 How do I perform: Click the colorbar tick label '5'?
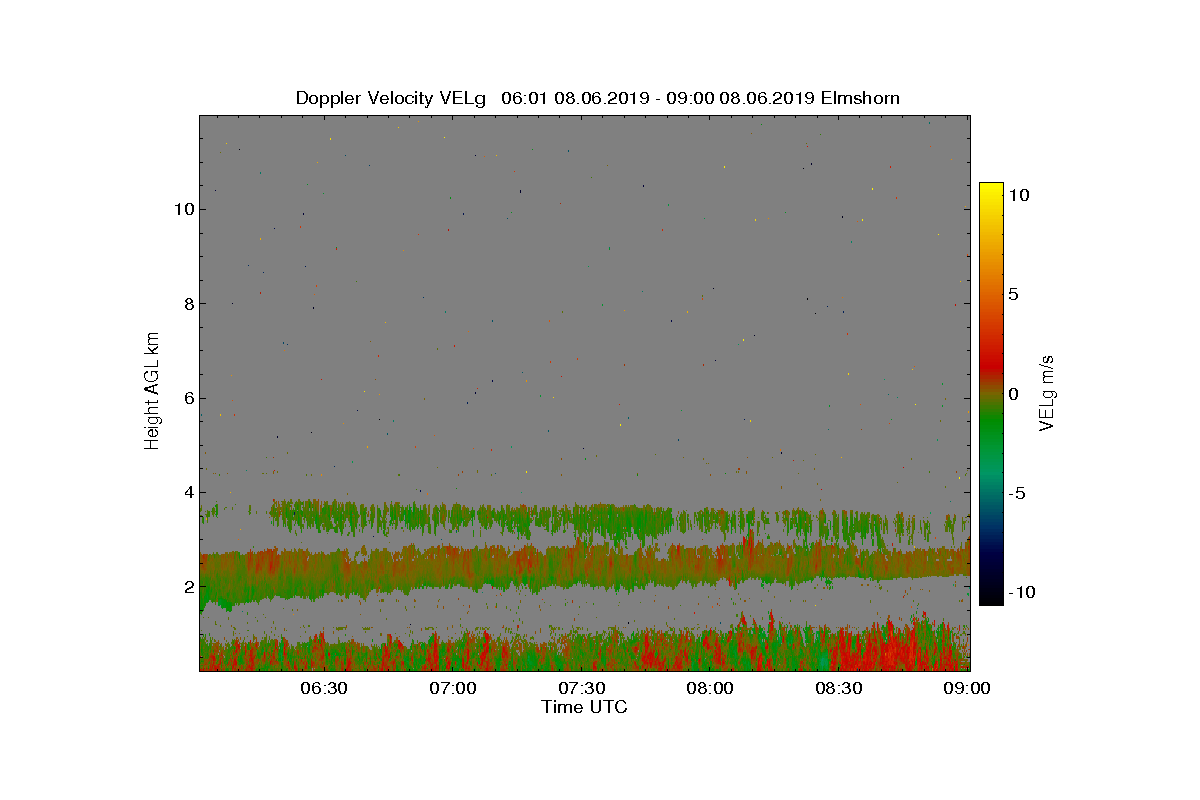[1012, 295]
